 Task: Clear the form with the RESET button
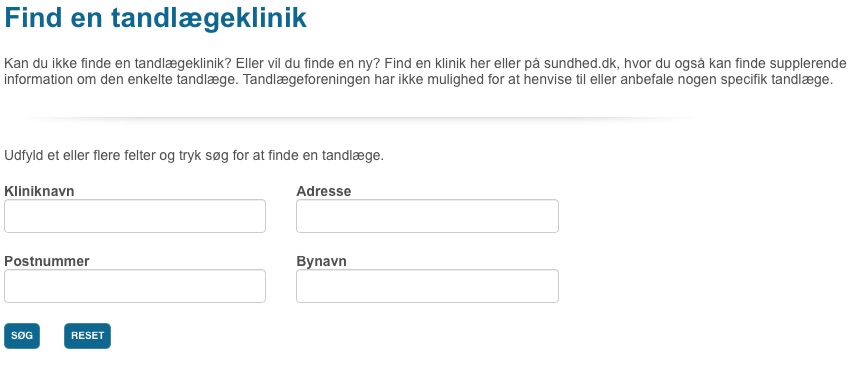click(87, 336)
